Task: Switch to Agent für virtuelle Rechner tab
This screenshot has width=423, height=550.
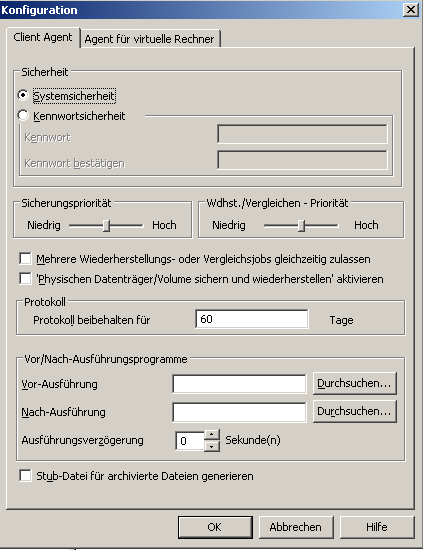Action: 149,39
